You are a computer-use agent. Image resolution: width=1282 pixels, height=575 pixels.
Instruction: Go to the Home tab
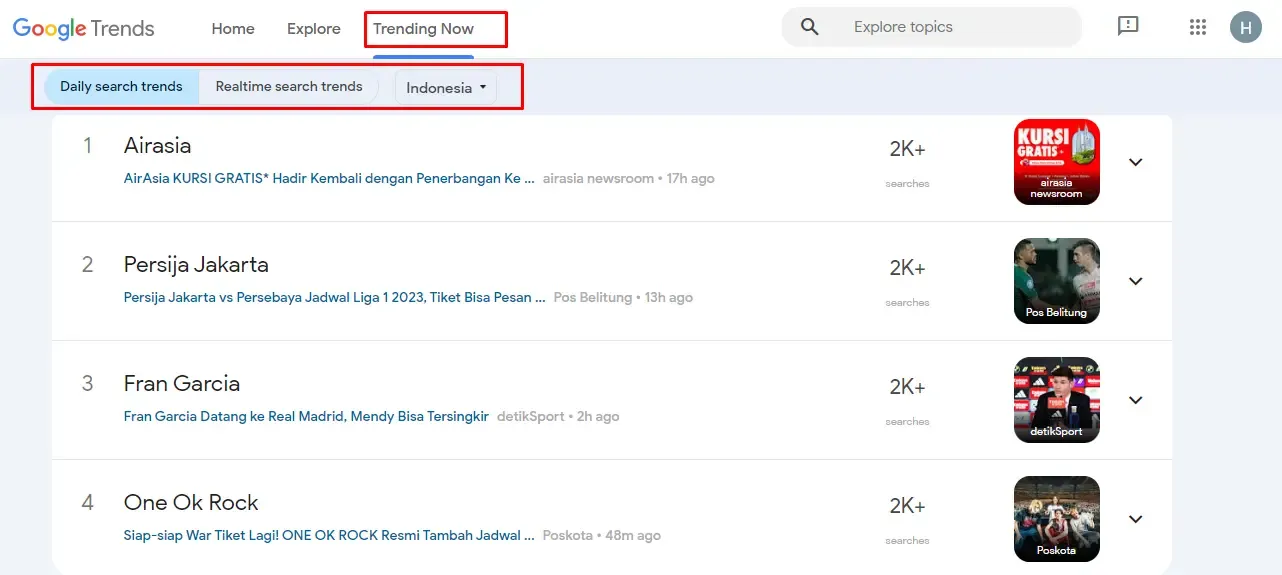(x=233, y=29)
